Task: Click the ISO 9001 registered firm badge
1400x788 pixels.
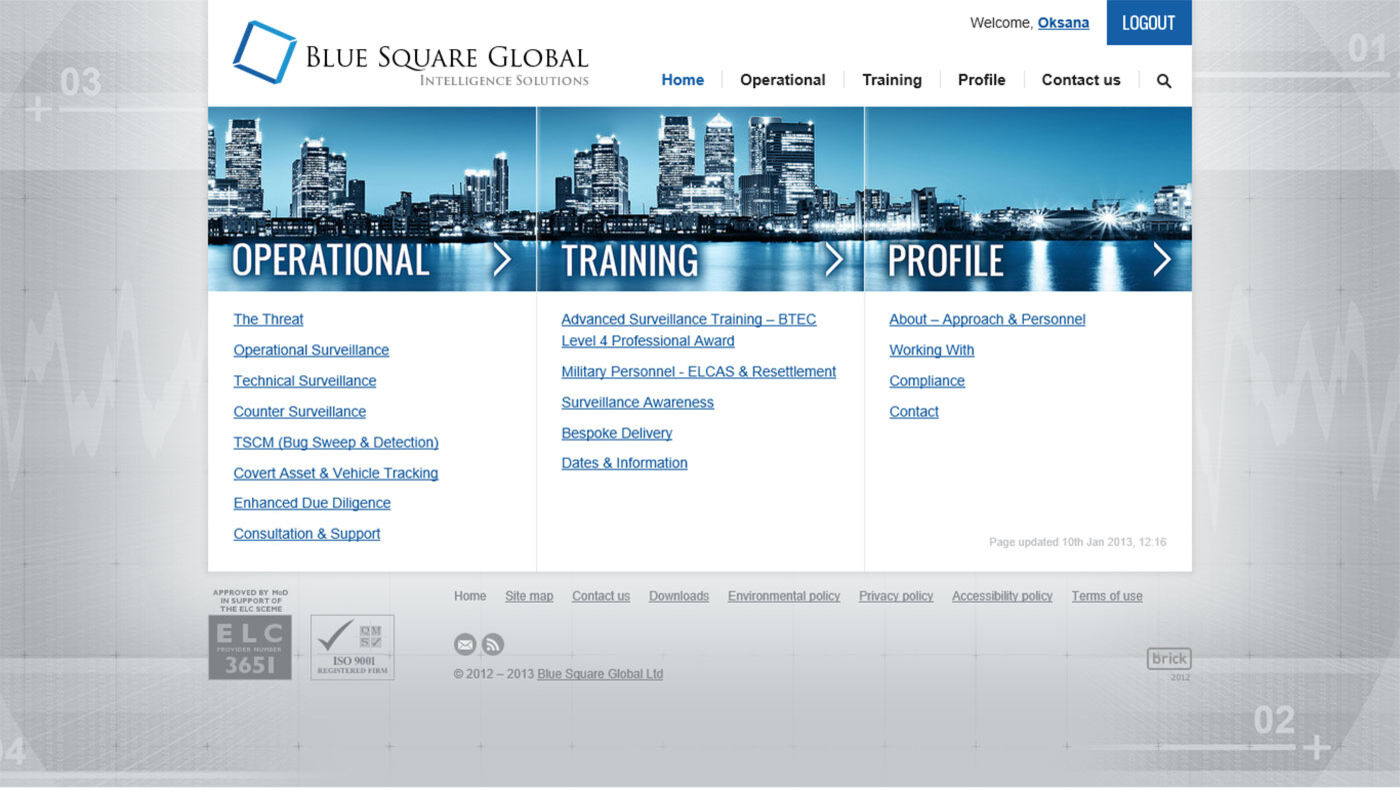Action: (352, 648)
